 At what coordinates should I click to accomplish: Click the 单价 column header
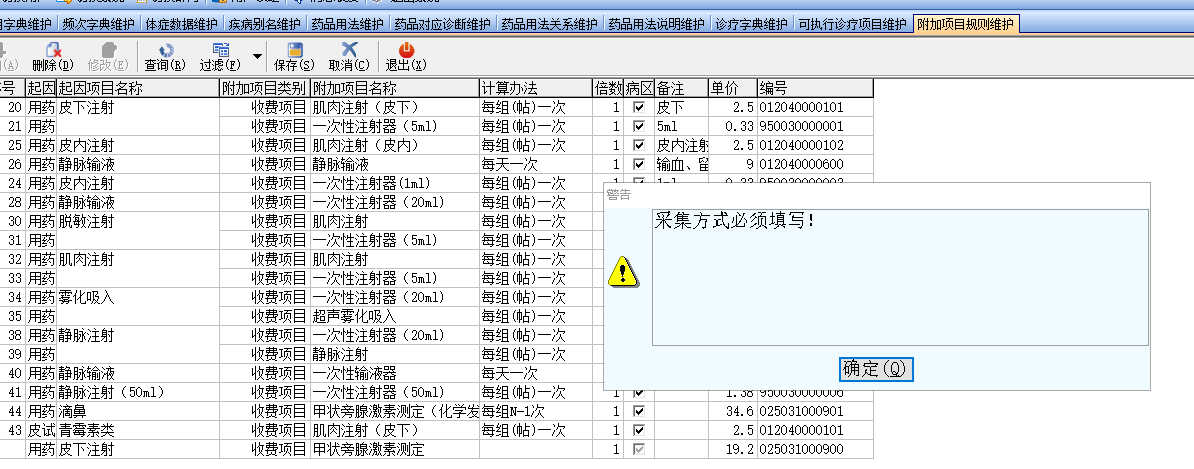coord(733,88)
